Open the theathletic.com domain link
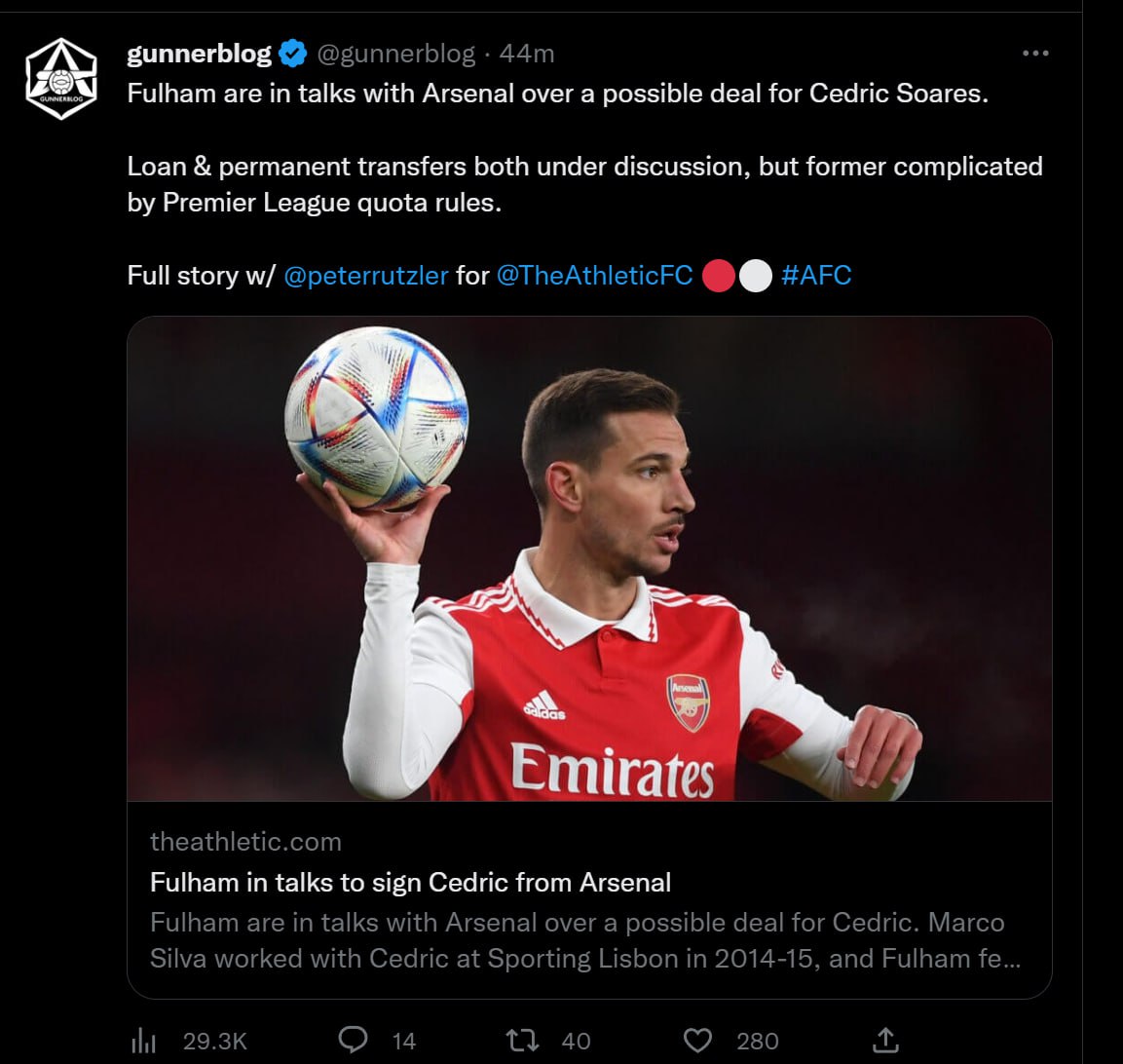The height and width of the screenshot is (1064, 1123). coord(245,841)
